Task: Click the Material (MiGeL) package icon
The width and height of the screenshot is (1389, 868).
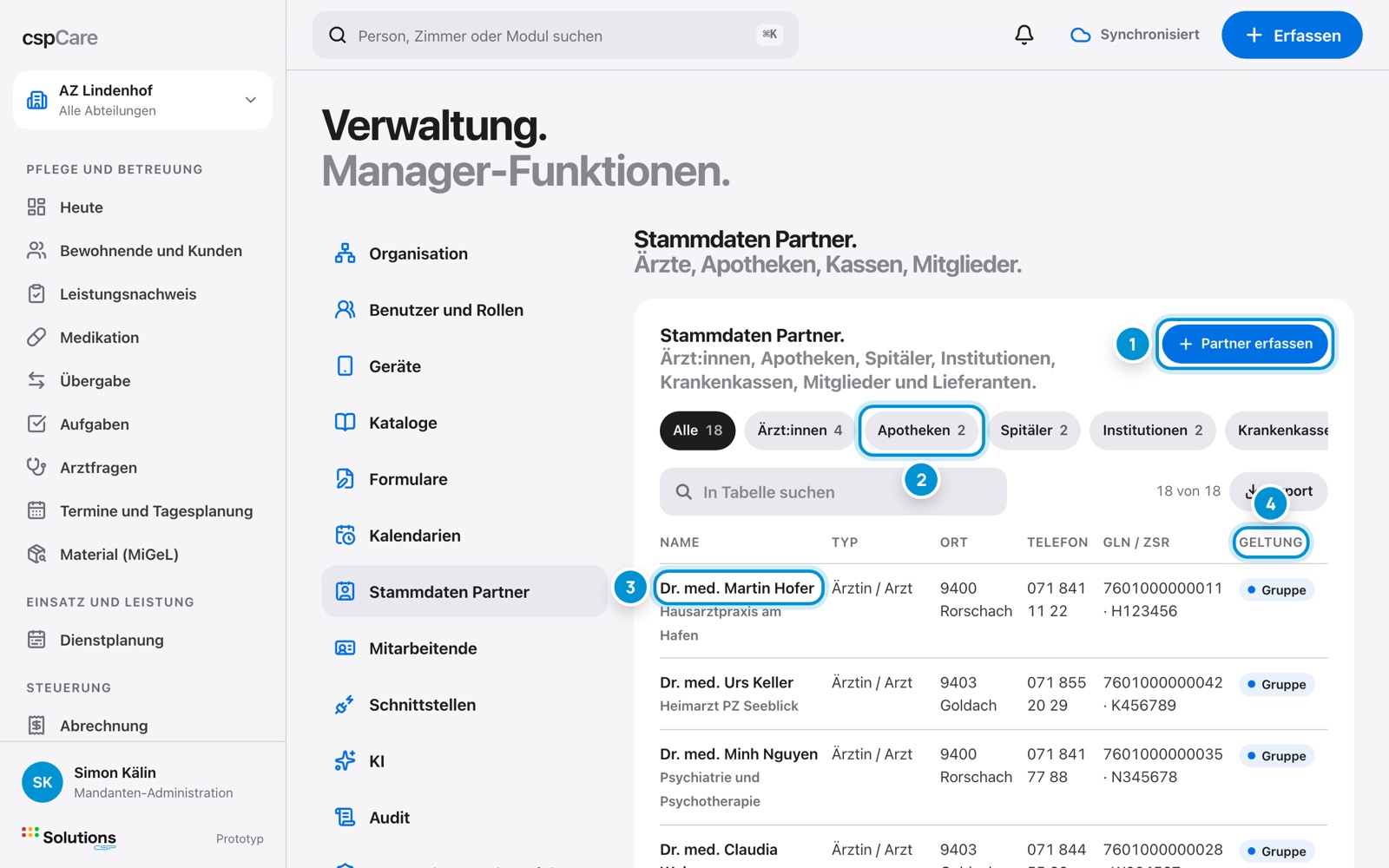Action: tap(36, 554)
